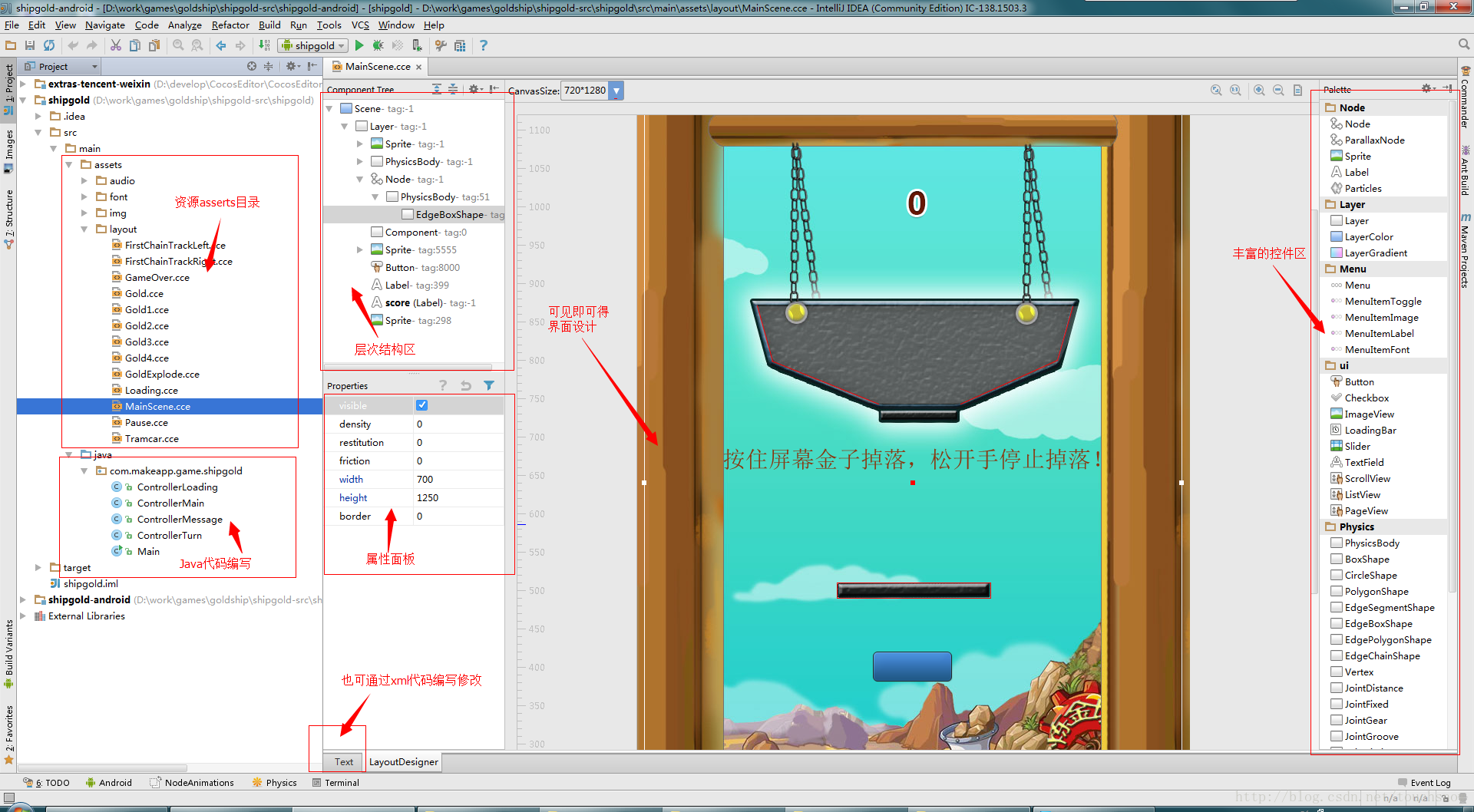Click the Make Project build icon
This screenshot has height=812, width=1474.
pyautogui.click(x=265, y=45)
